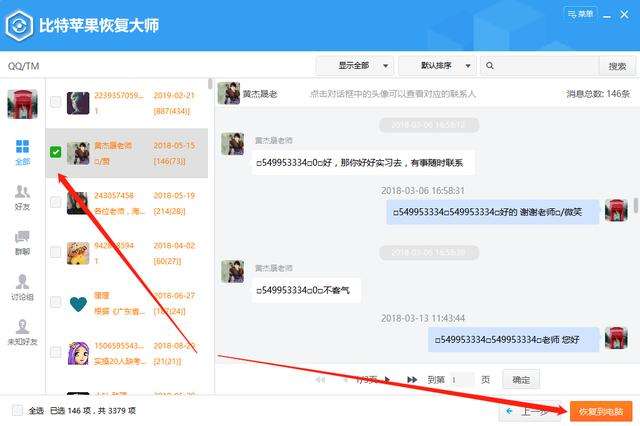Select the conversation dated 2018-05-19
Image resolution: width=640 pixels, height=426 pixels.
coord(127,203)
